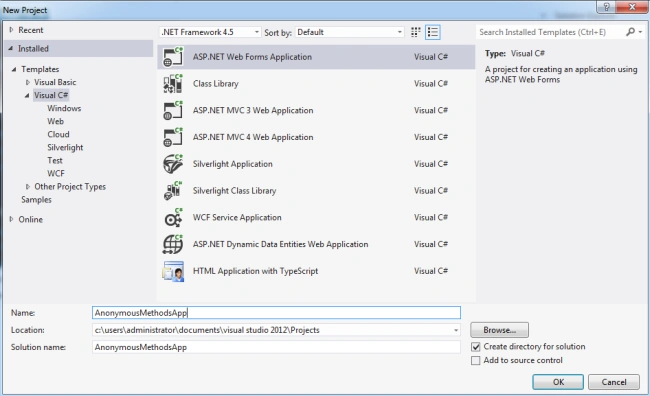Enable Add to source control checkbox
The width and height of the screenshot is (650, 396).
[475, 360]
